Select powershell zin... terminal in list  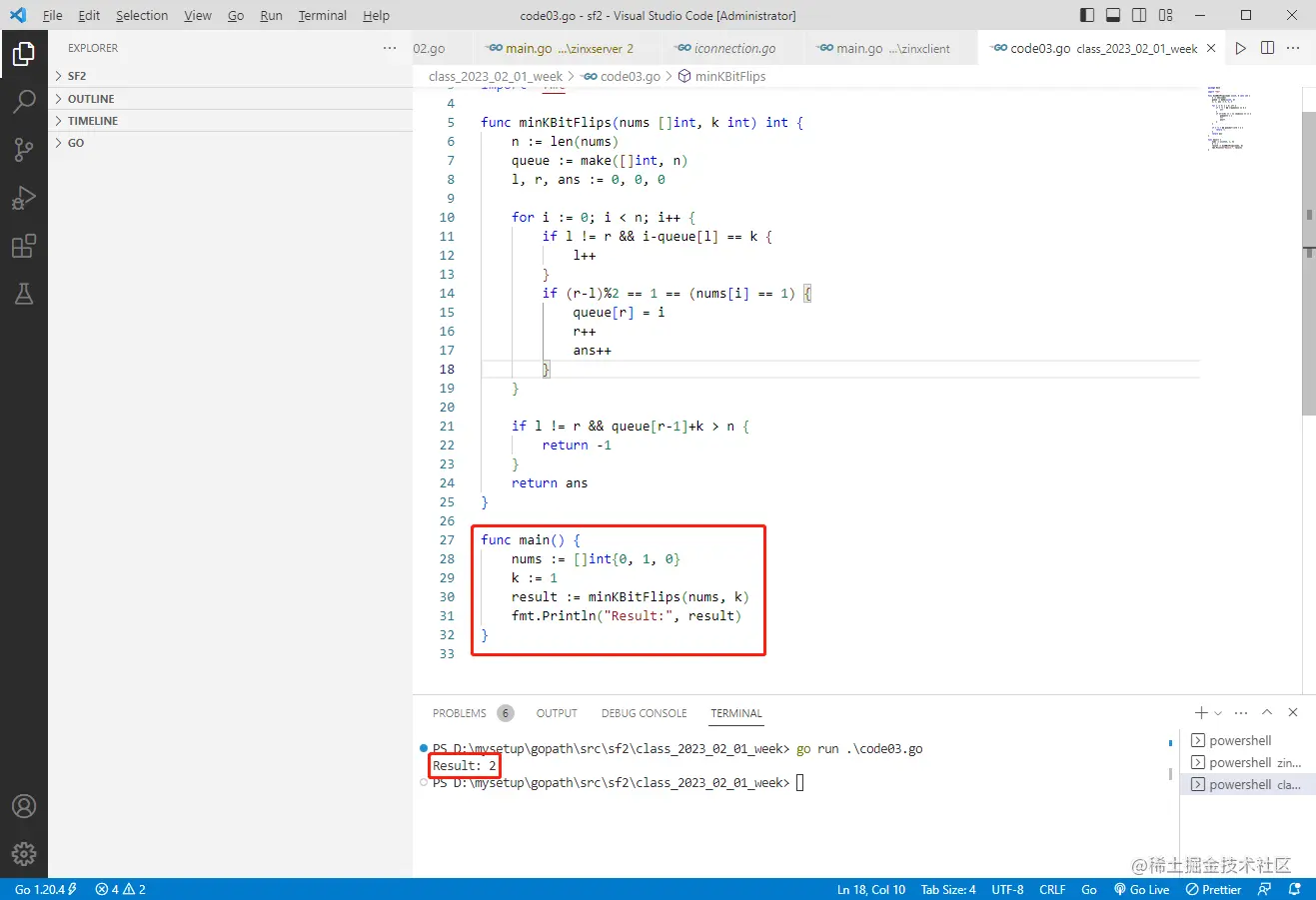coord(1248,762)
